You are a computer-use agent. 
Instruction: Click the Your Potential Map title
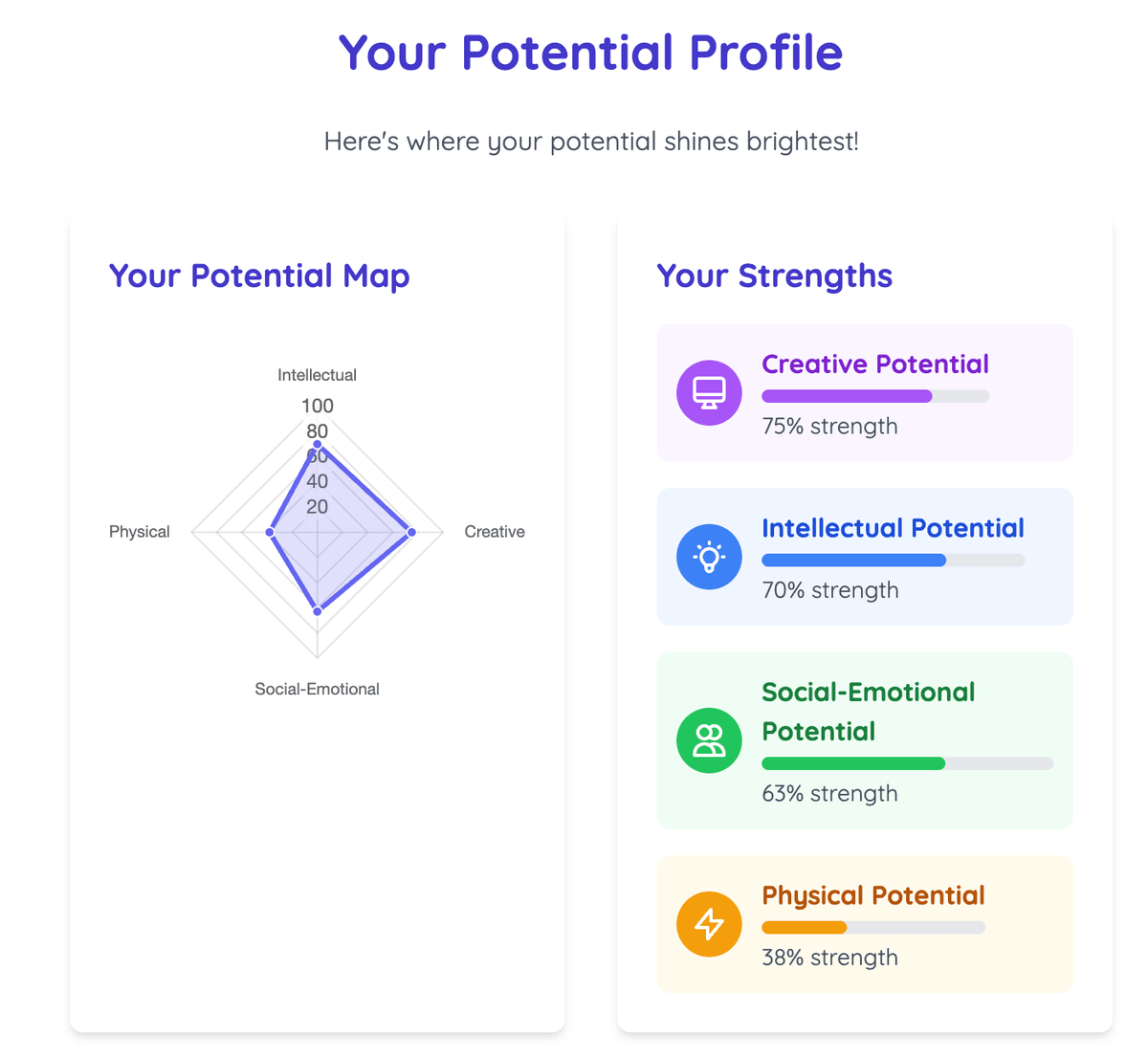259,276
